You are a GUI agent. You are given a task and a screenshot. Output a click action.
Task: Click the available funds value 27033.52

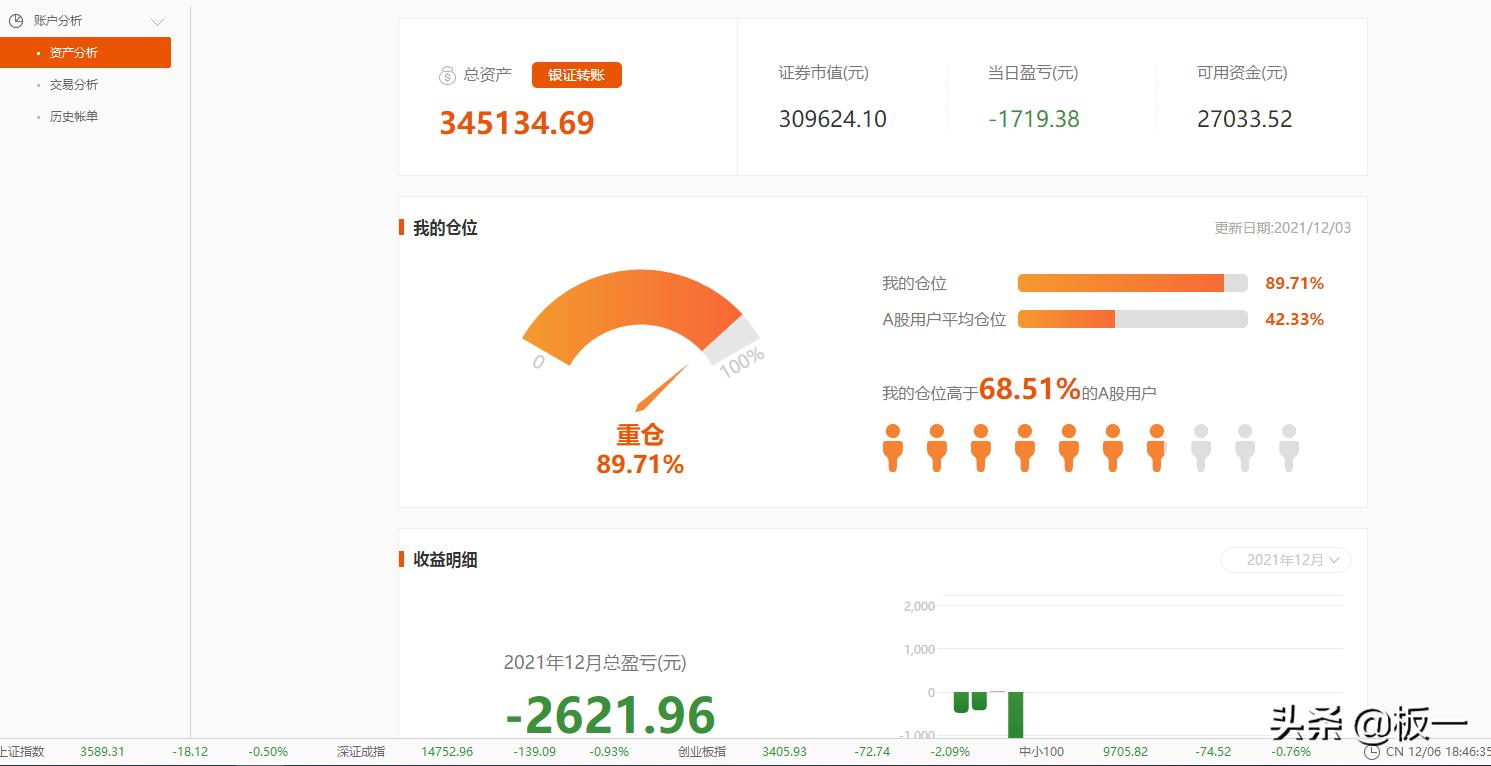[1245, 119]
